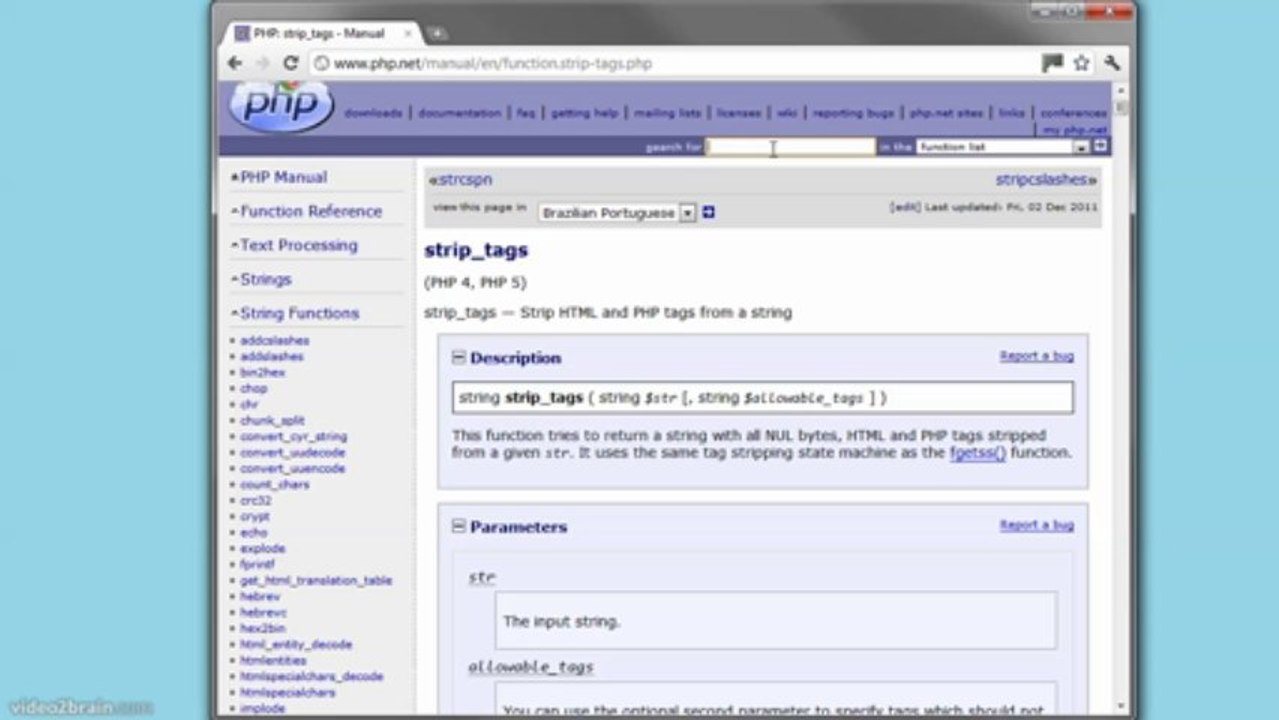The height and width of the screenshot is (720, 1279).
Task: Collapse the Parameters section toggle
Action: (459, 526)
